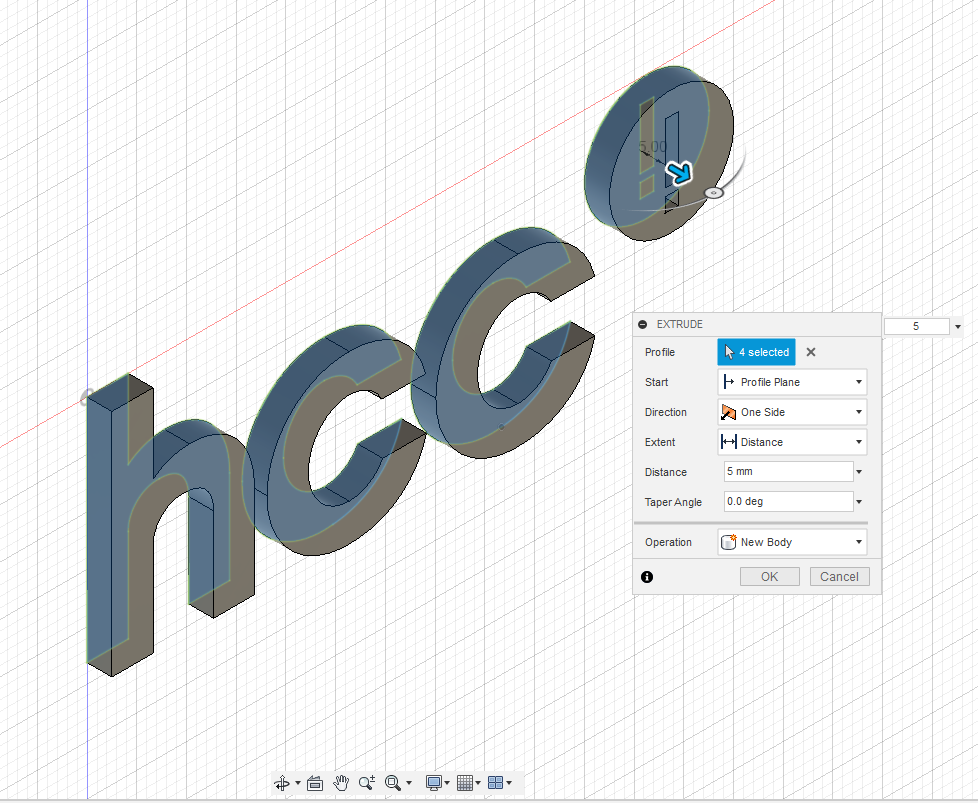Click the info icon in Extrude dialog
Viewport: 978px width, 803px height.
[647, 577]
